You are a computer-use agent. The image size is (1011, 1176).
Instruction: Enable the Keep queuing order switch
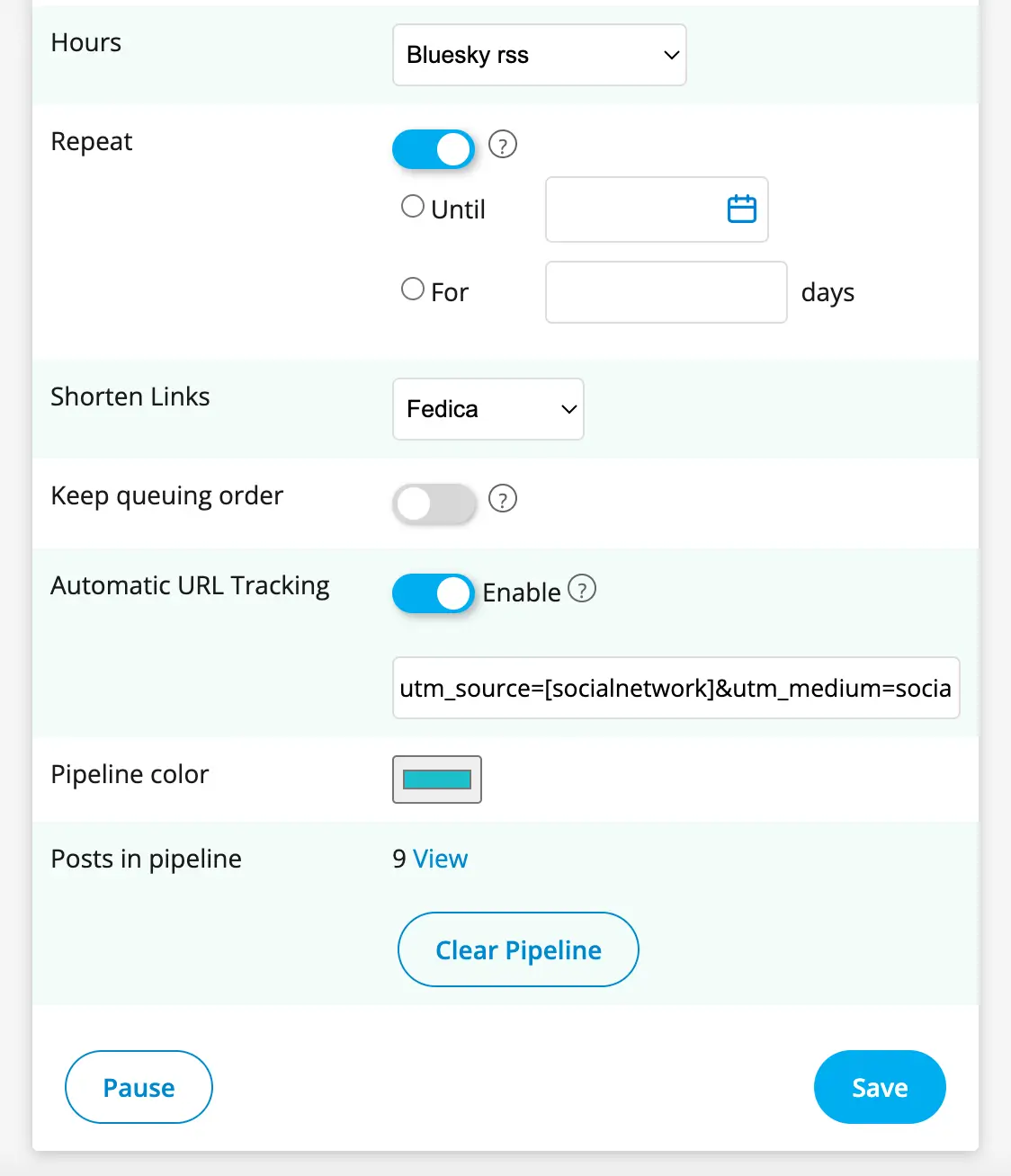434,503
